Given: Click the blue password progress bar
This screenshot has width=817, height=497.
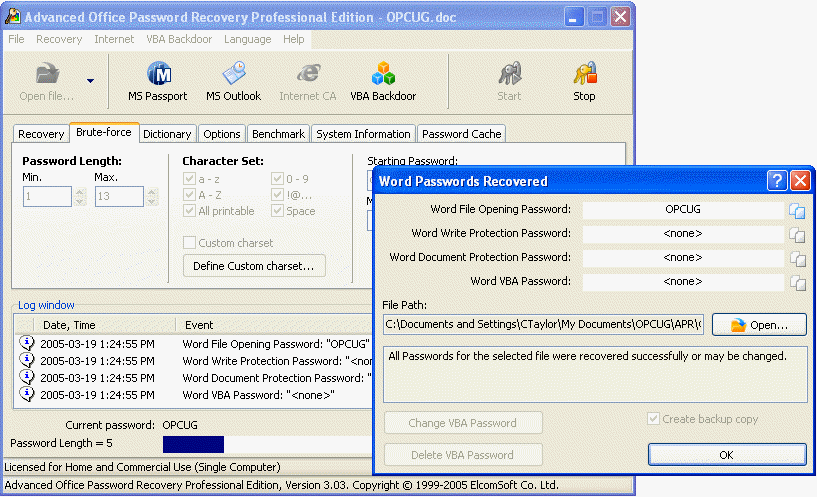Looking at the screenshot, I should pos(193,444).
